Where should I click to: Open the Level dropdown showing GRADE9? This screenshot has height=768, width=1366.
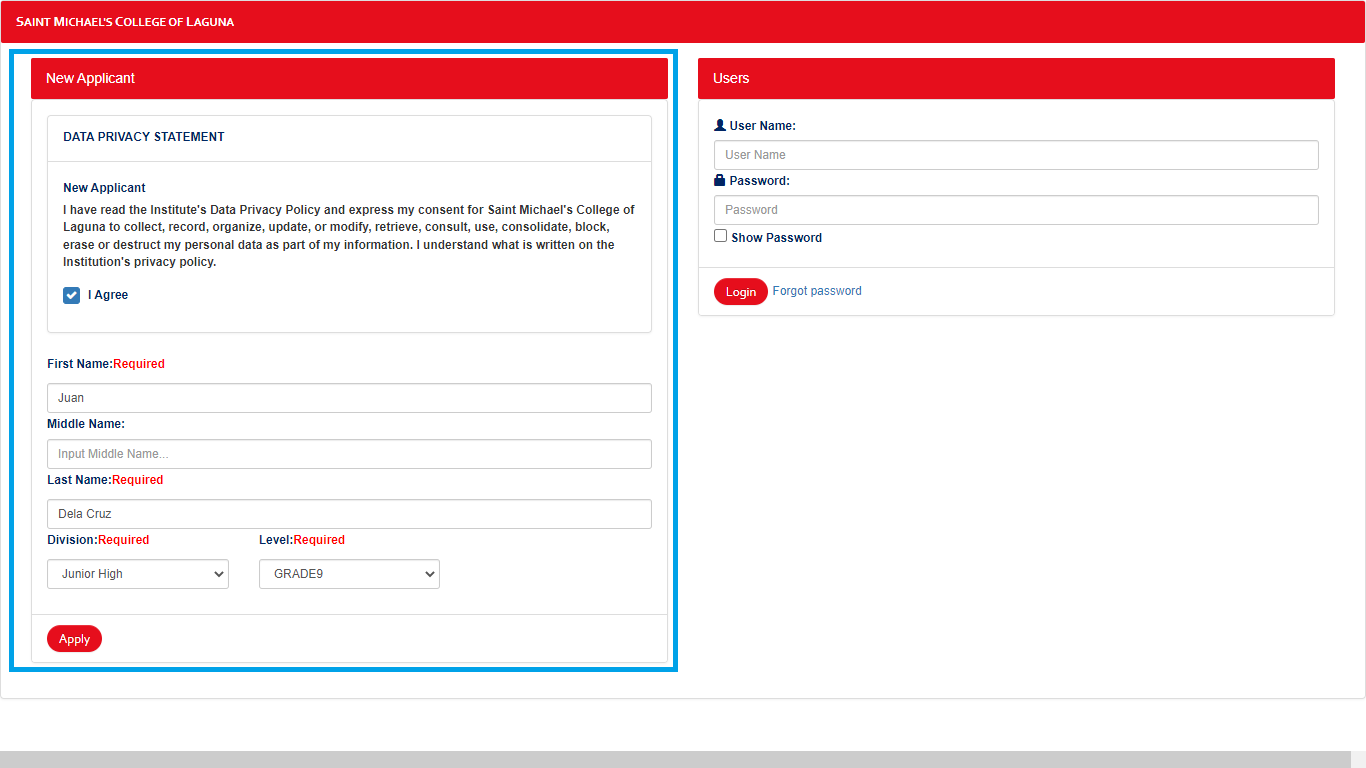(x=348, y=574)
